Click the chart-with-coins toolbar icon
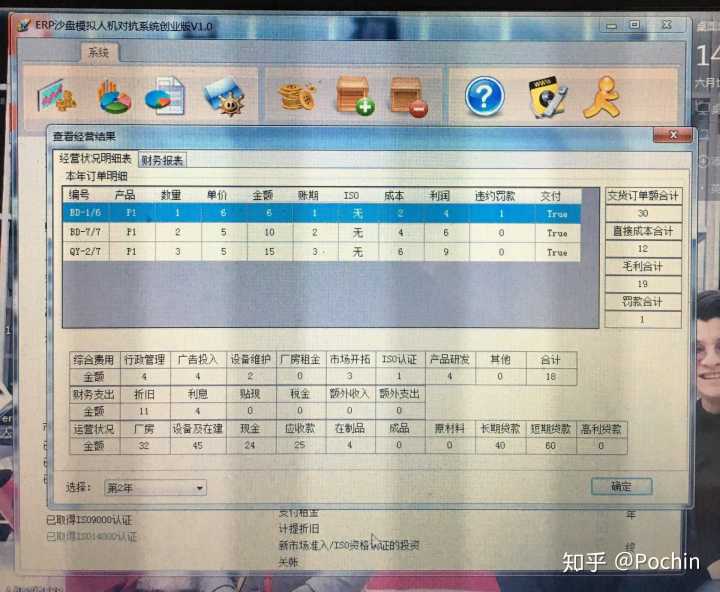Viewport: 720px width, 592px height. [x=57, y=96]
